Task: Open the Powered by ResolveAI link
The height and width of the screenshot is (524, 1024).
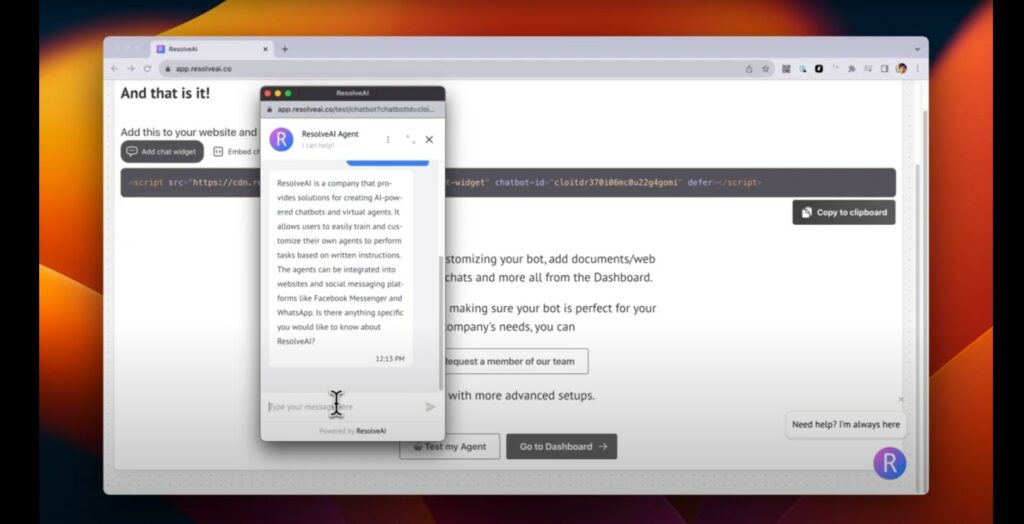Action: point(353,431)
